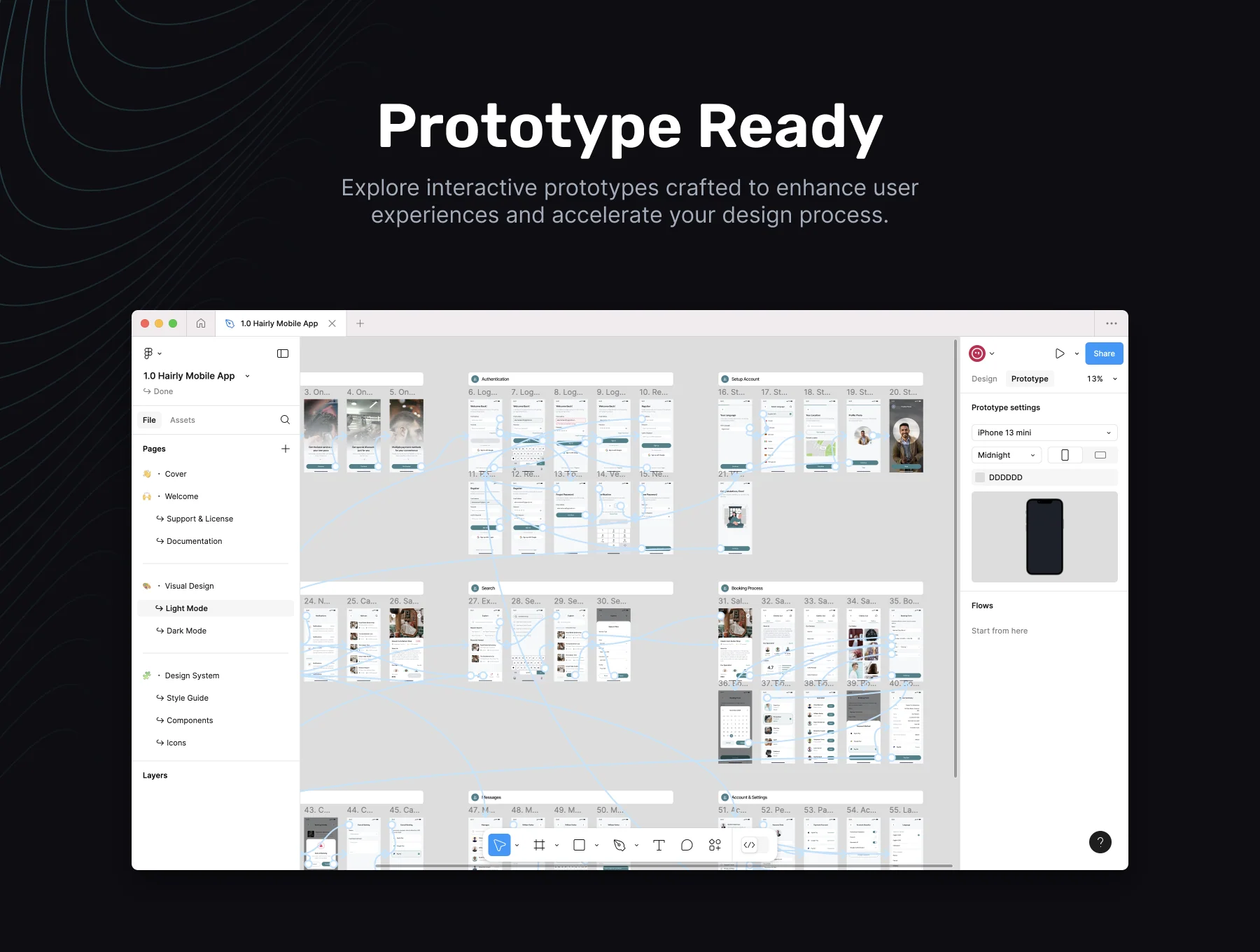
Task: Expand Rectangle tool options chevron
Action: 597,846
